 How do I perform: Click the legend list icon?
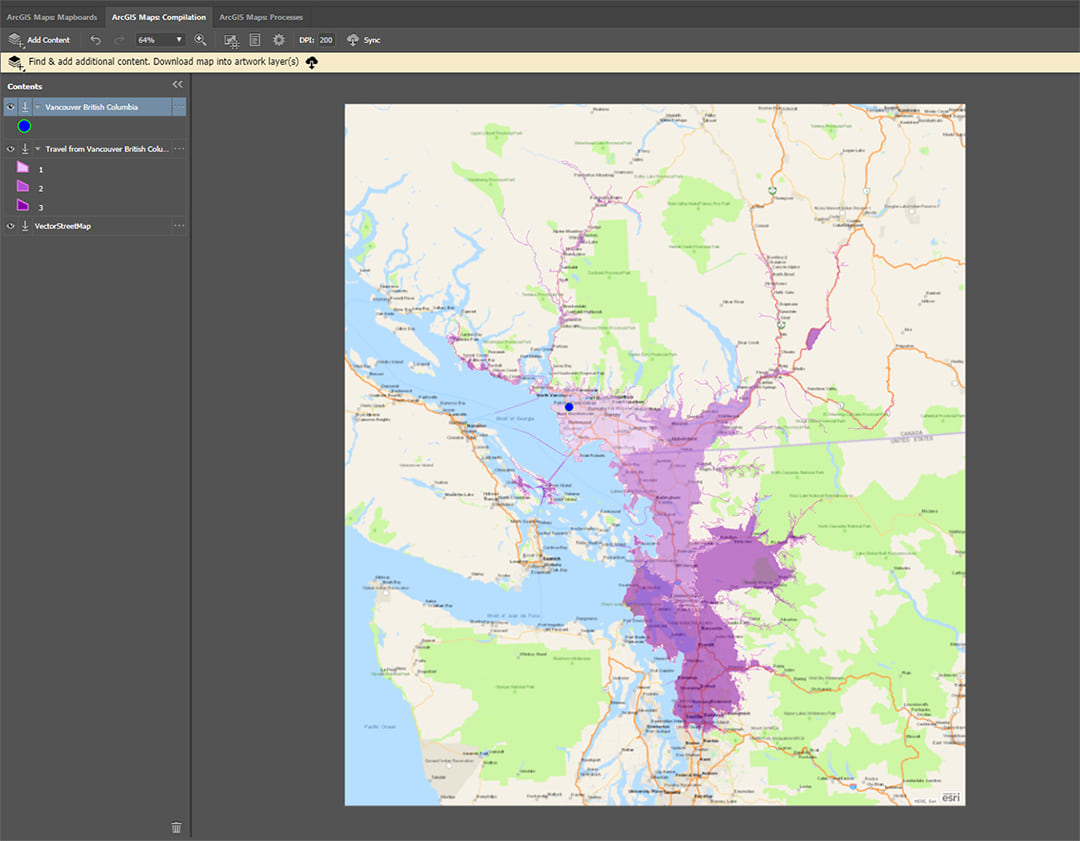(x=254, y=40)
